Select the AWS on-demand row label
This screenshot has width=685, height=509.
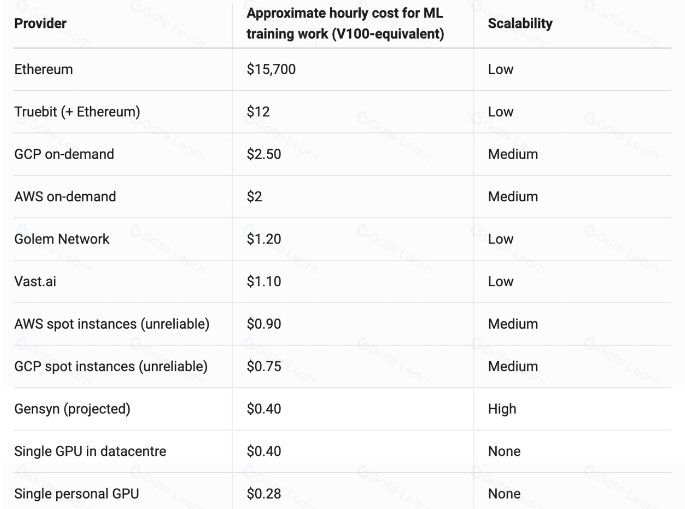click(65, 196)
